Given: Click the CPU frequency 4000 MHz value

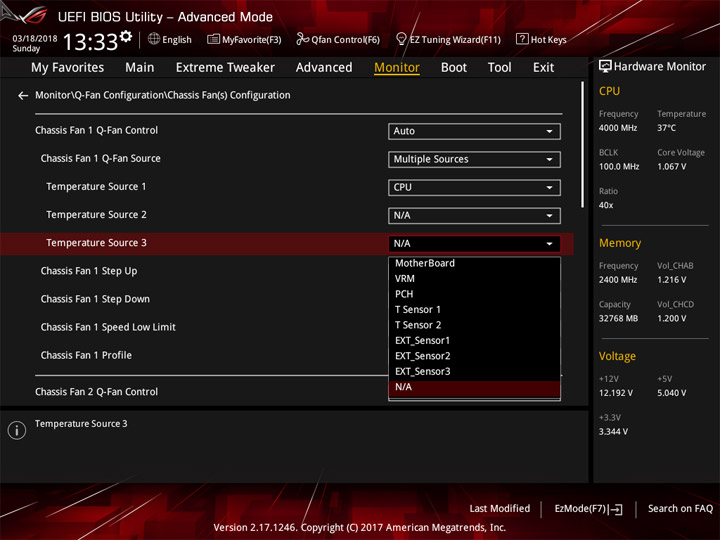Looking at the screenshot, I should tap(618, 128).
